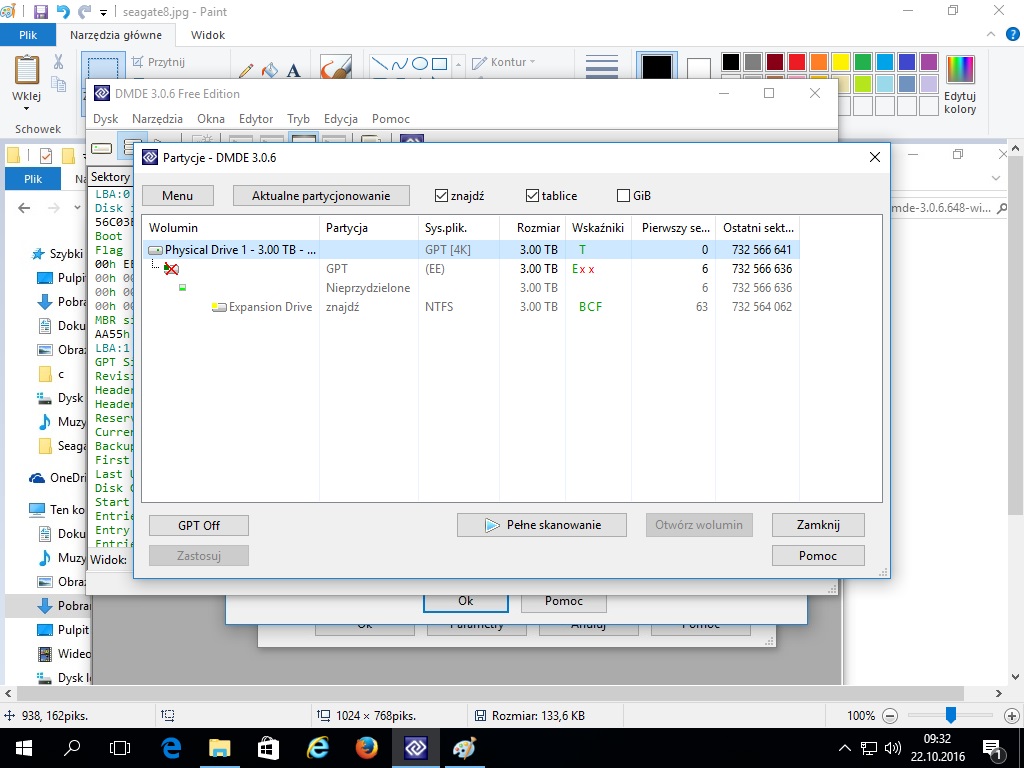This screenshot has height=768, width=1024.
Task: Open Firefox from the taskbar
Action: (x=366, y=748)
